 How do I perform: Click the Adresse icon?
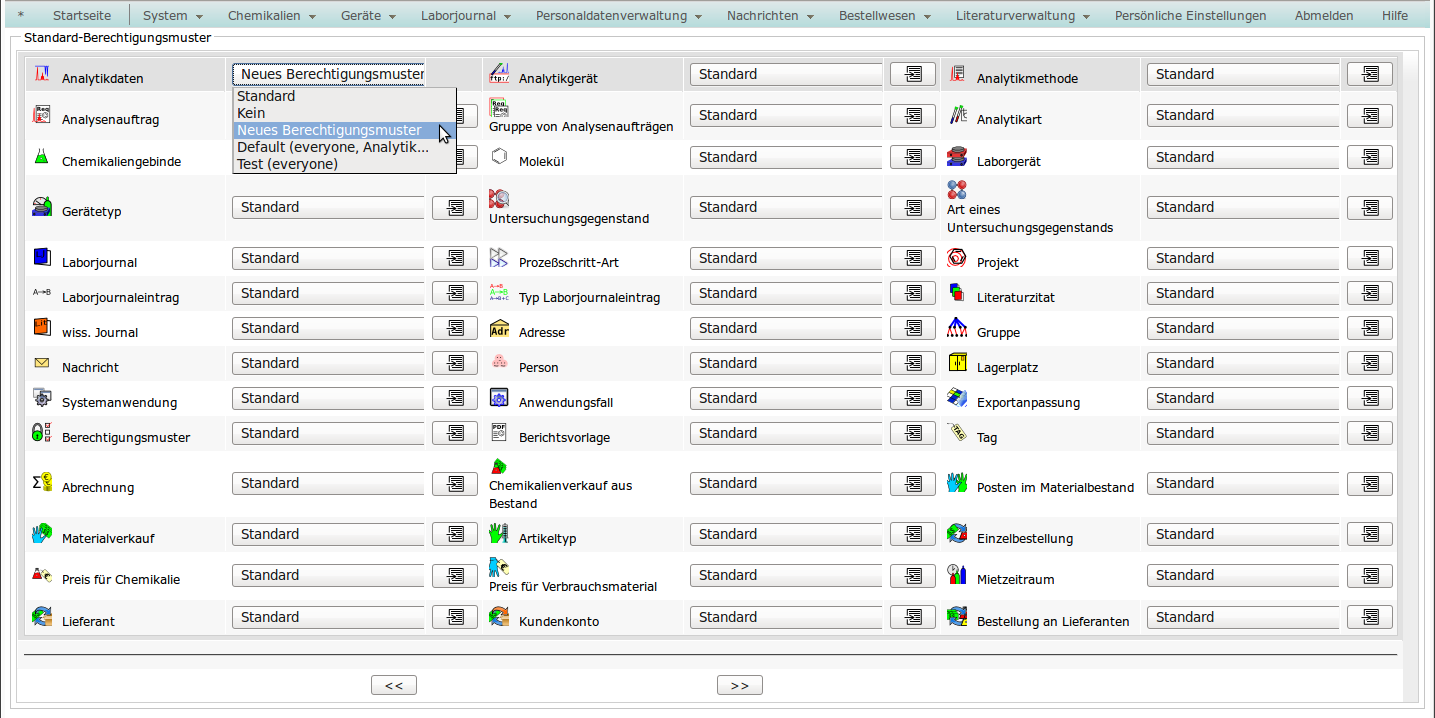click(499, 329)
